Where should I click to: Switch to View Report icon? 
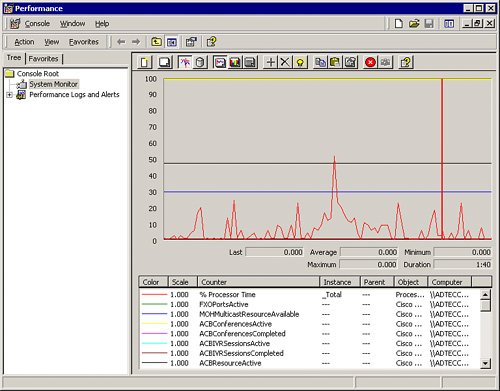point(250,62)
